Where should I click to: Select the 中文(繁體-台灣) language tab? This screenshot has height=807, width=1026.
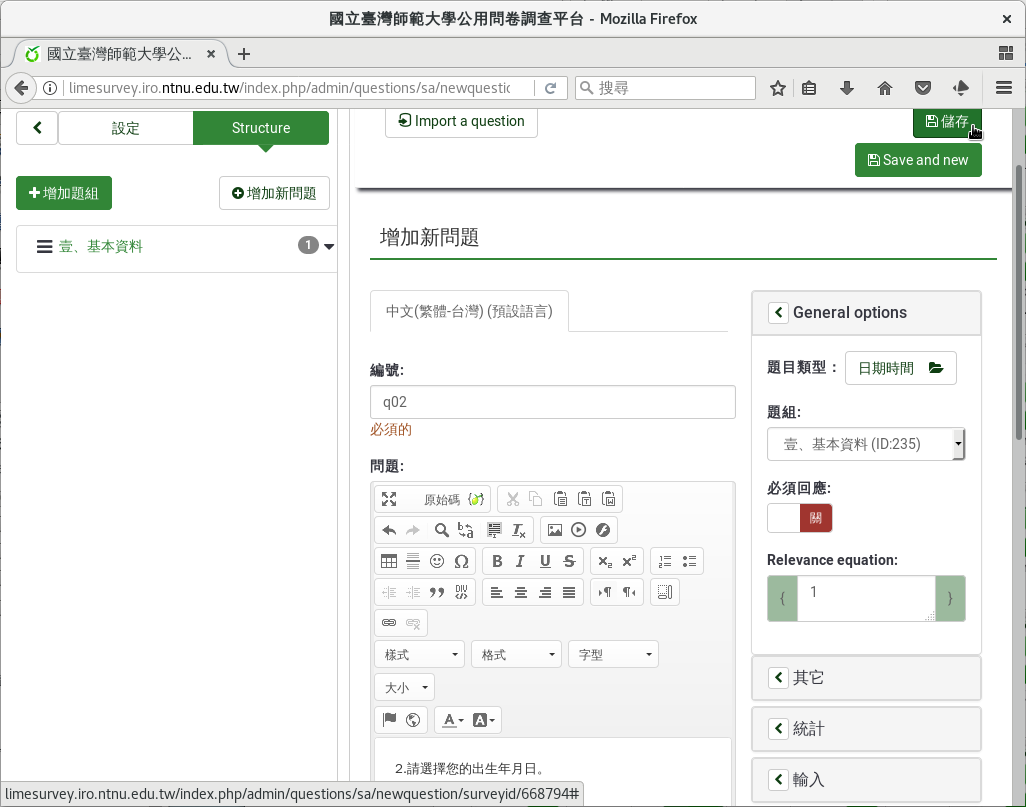(469, 311)
